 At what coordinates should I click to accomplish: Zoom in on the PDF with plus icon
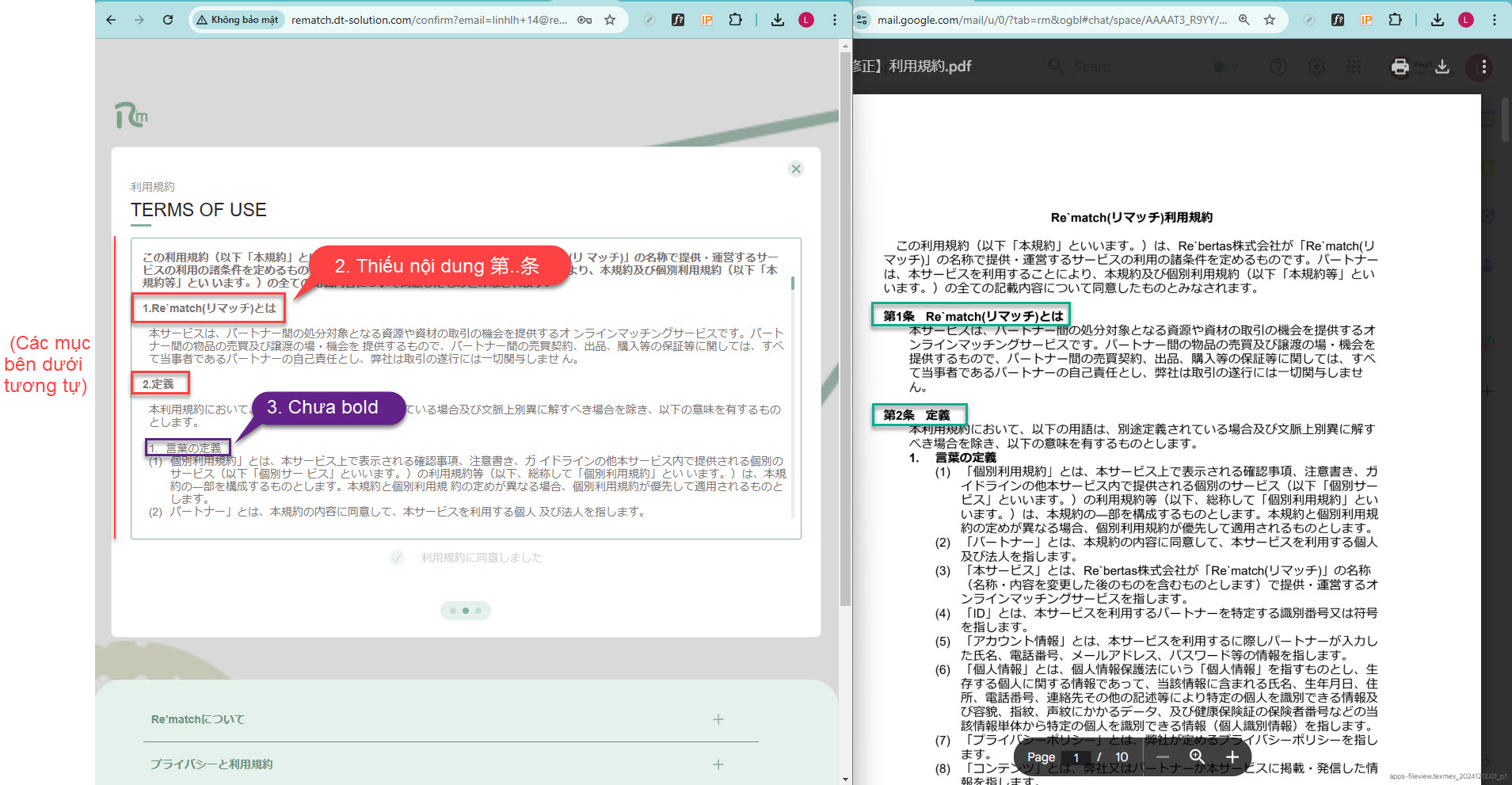click(x=1232, y=757)
